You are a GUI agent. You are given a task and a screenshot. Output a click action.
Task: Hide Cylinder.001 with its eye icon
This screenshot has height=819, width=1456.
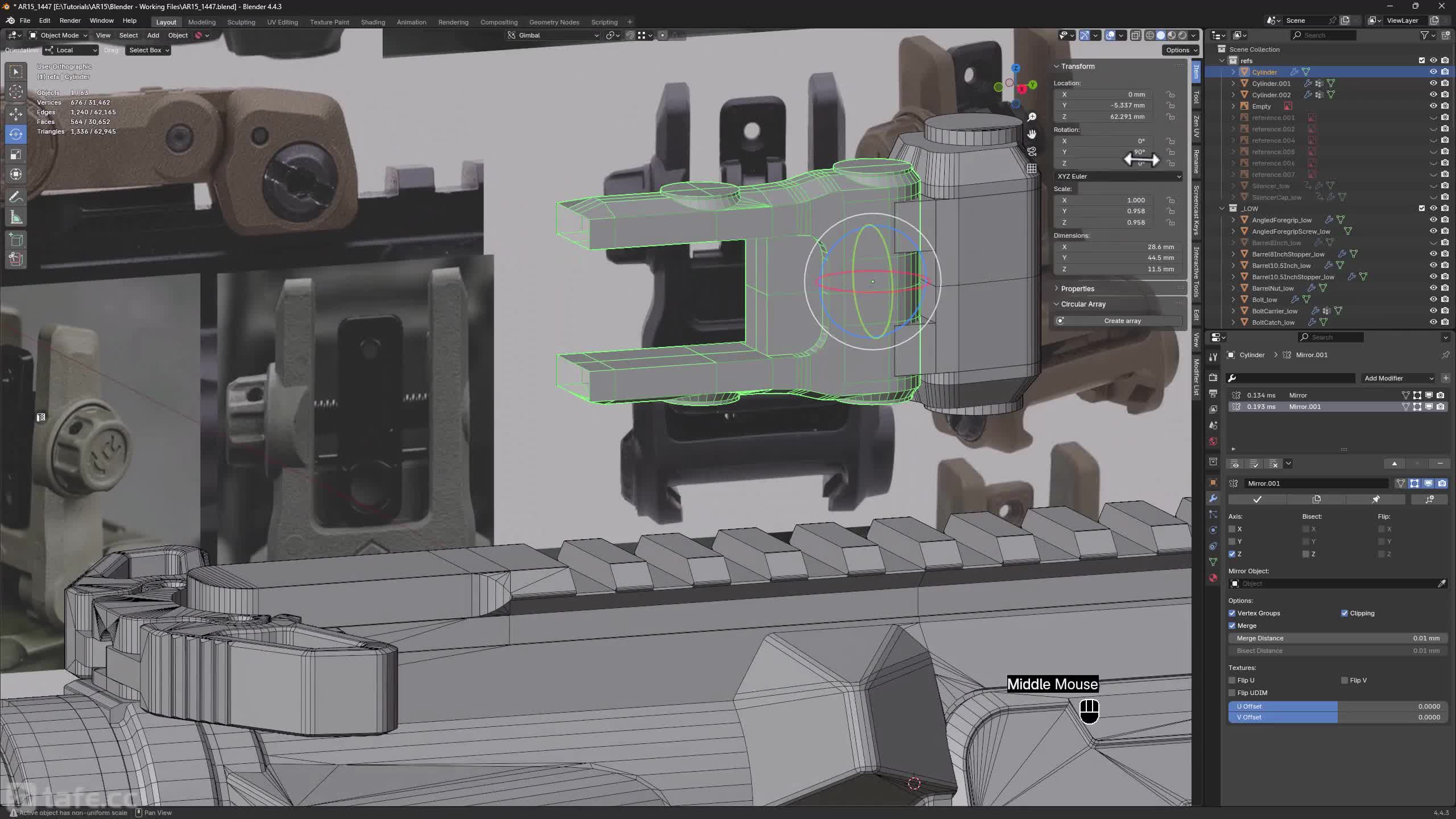point(1433,84)
